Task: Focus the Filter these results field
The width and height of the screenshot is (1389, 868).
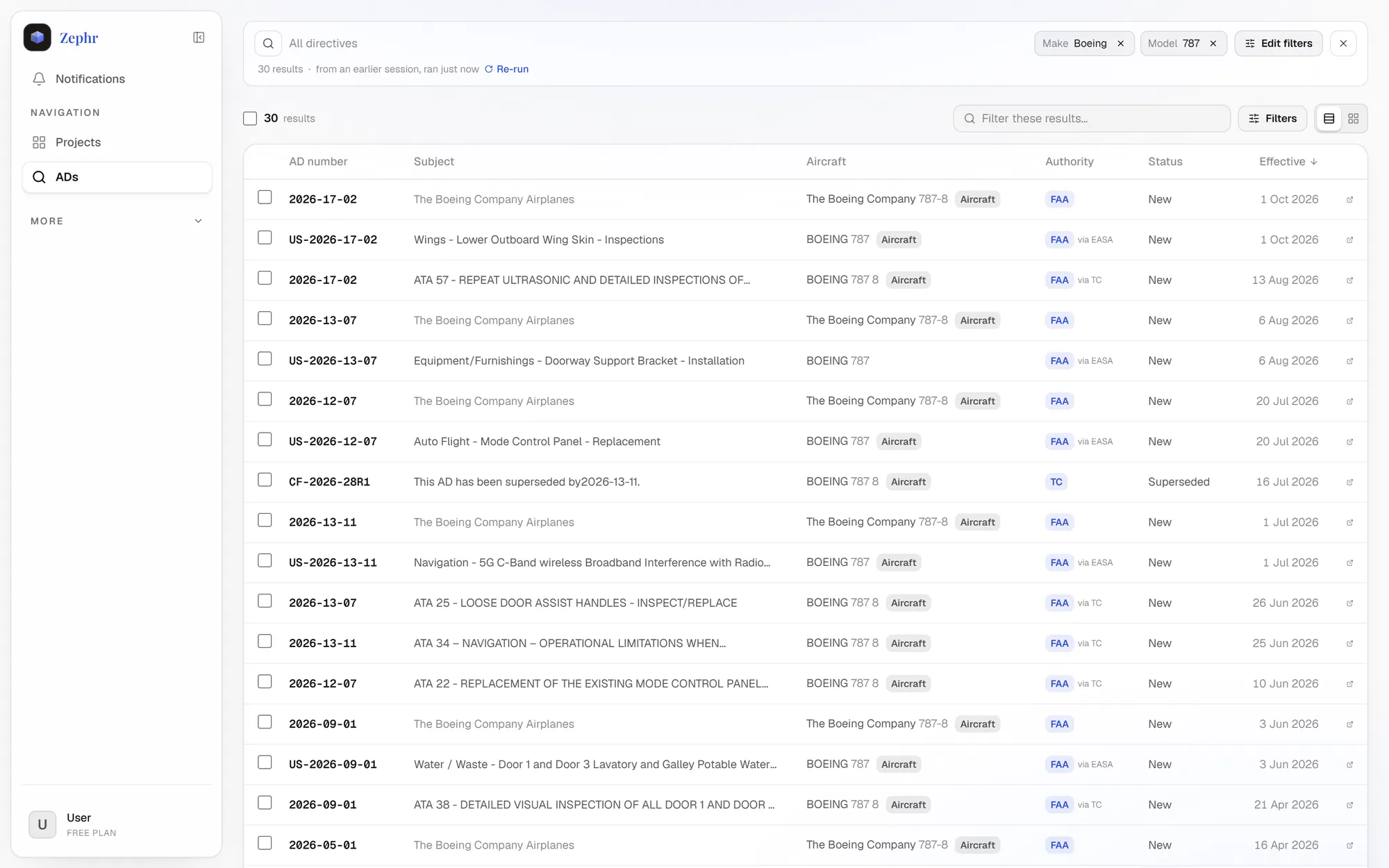Action: tap(1092, 119)
